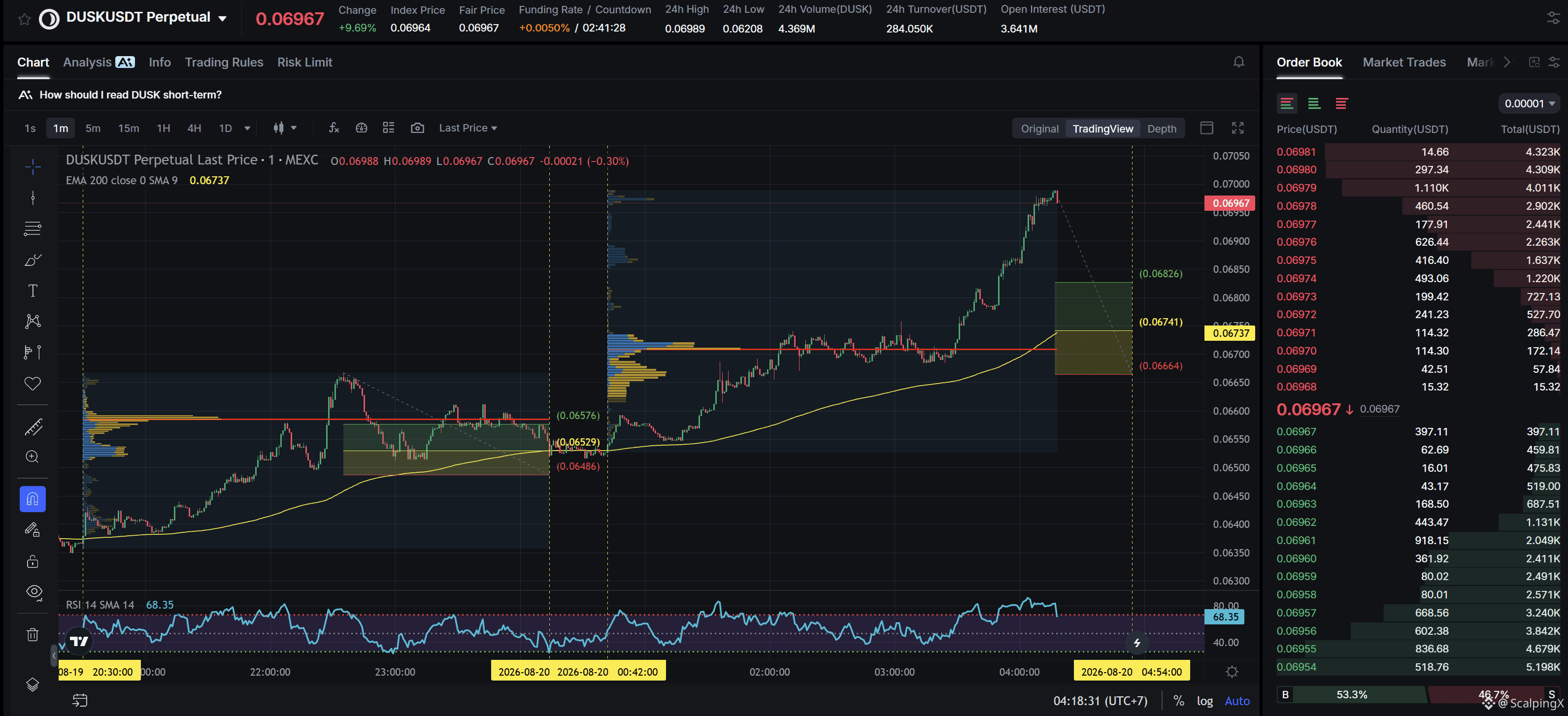This screenshot has height=716, width=1568.
Task: Select the text annotation tool
Action: tap(33, 291)
